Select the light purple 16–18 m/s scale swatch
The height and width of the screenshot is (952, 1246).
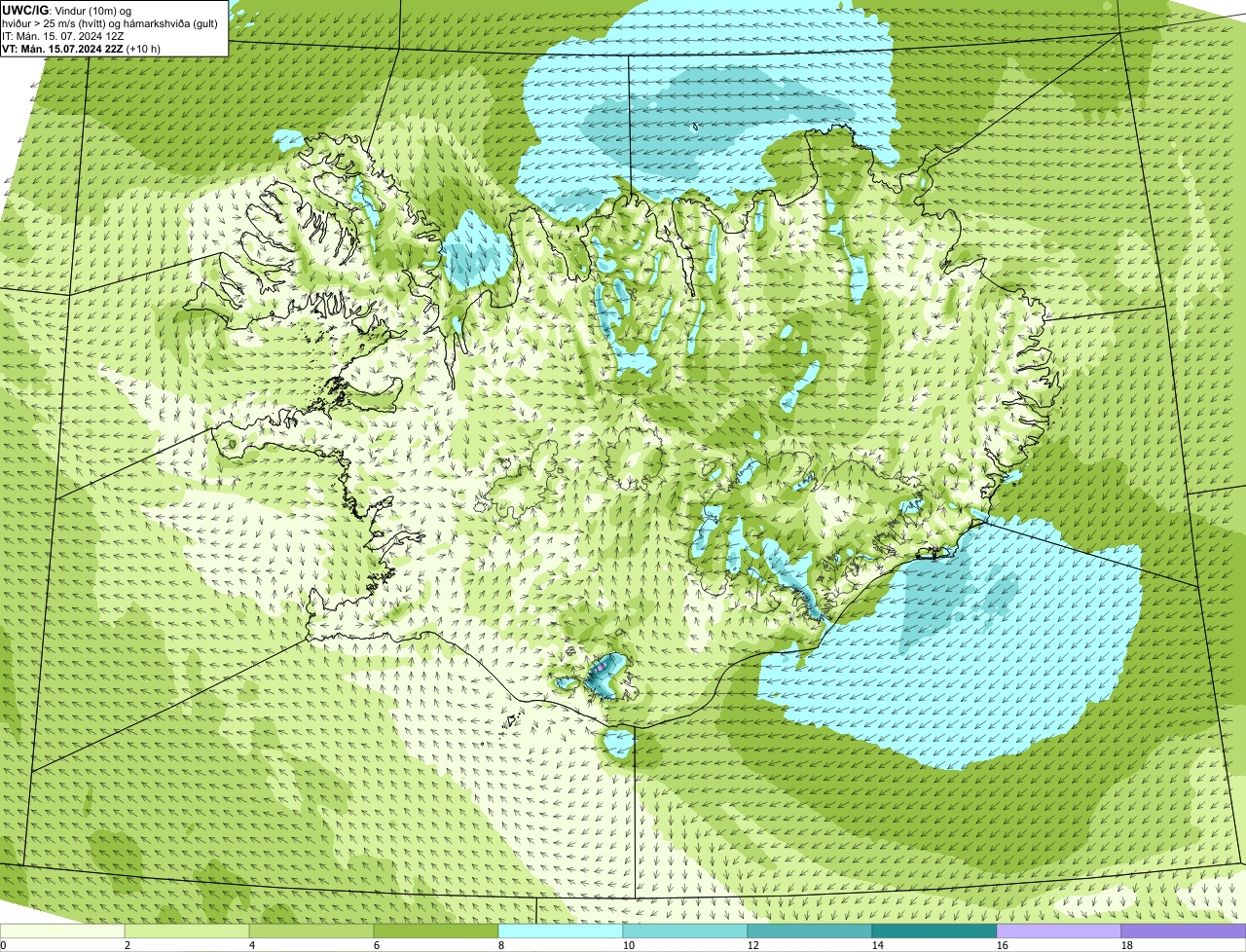tap(1059, 932)
